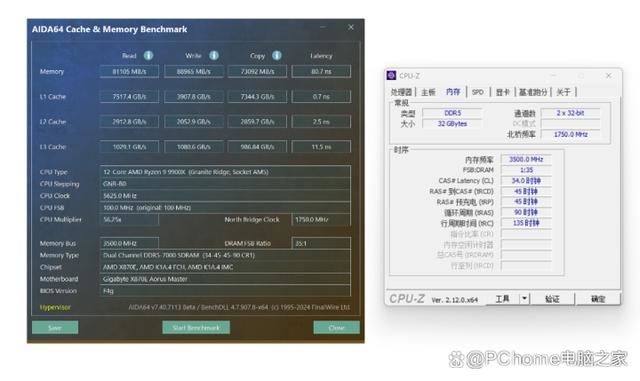Image resolution: width=640 pixels, height=381 pixels.
Task: Click the 工具 button in CPU-Z
Action: point(502,299)
